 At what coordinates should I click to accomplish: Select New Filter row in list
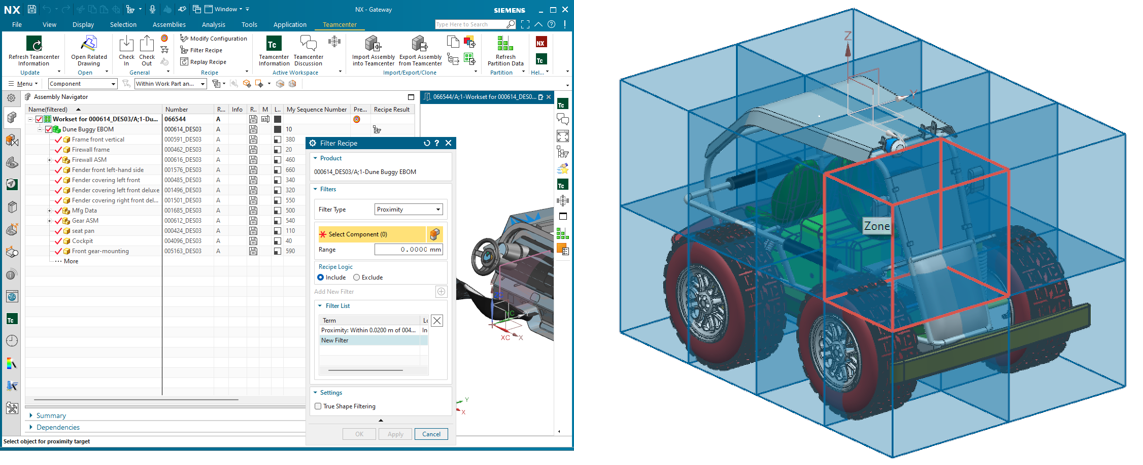click(x=374, y=340)
